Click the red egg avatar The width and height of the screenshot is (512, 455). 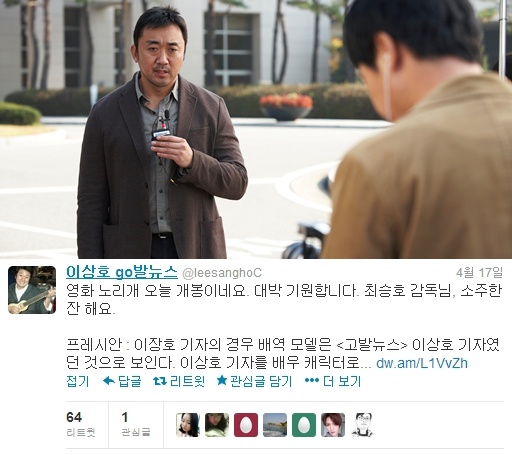[x=246, y=425]
